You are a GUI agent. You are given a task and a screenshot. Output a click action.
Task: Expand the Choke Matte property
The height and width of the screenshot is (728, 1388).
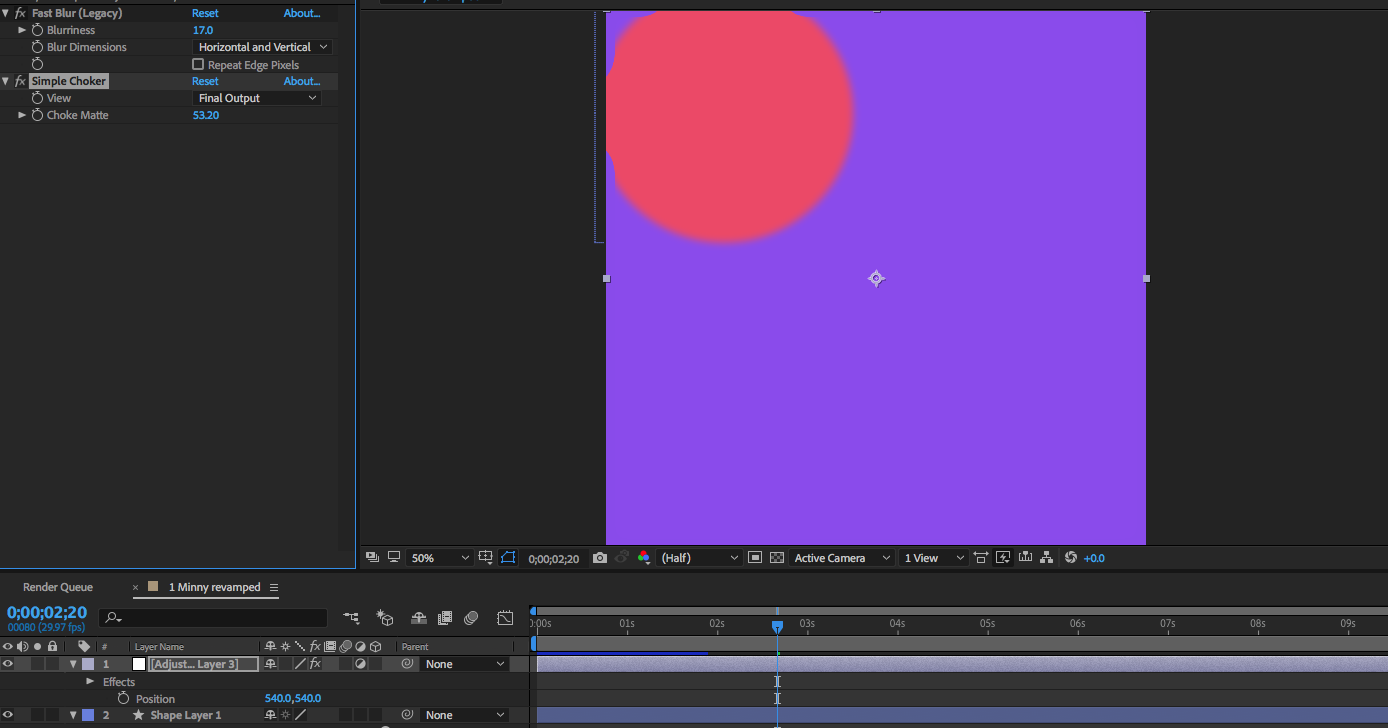point(22,115)
